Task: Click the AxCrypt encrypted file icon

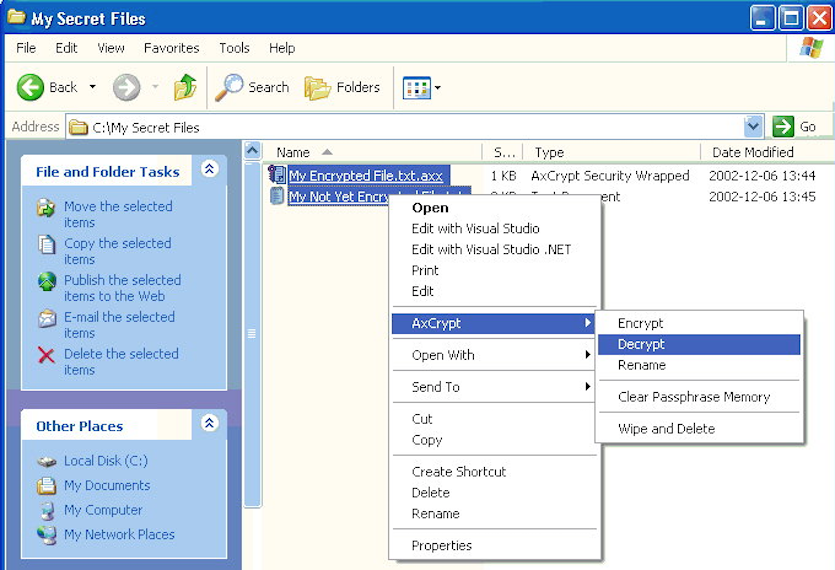Action: click(x=277, y=175)
